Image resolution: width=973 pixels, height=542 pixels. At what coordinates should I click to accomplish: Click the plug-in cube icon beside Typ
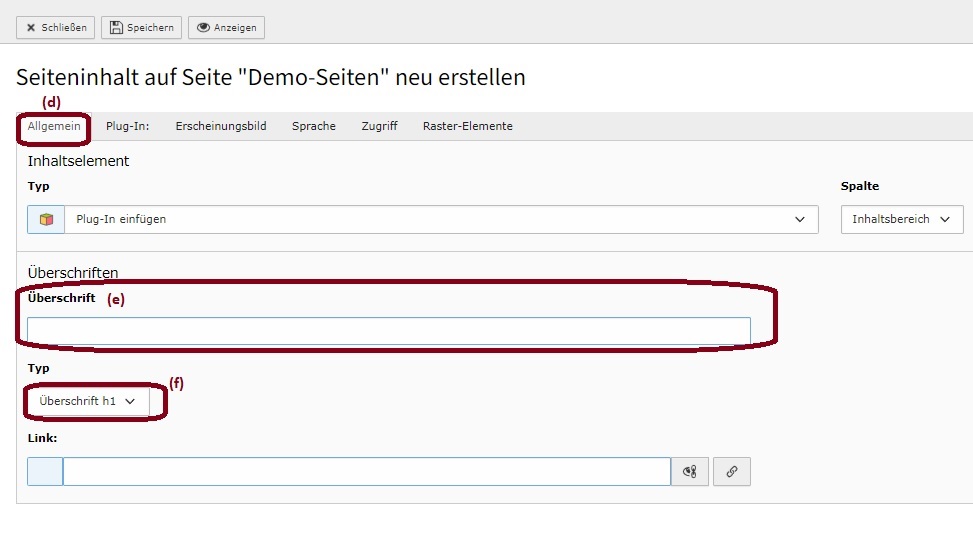46,219
